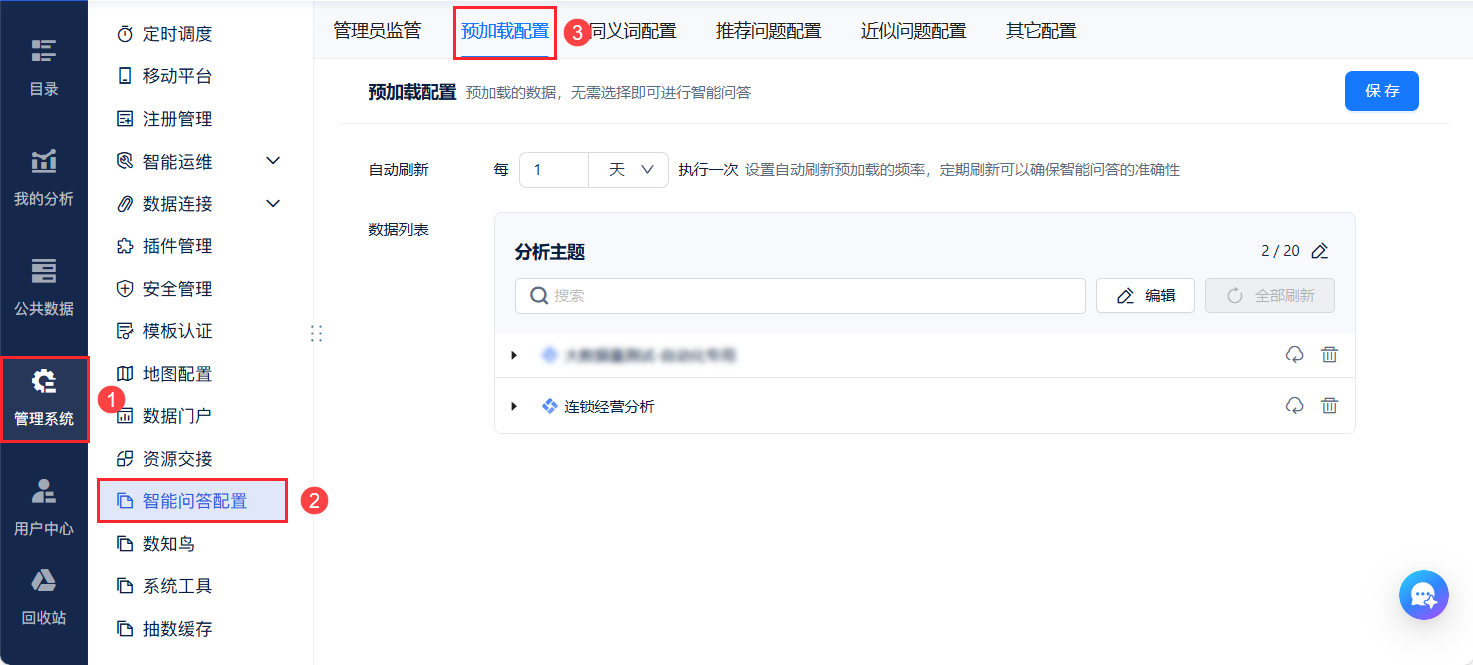The width and height of the screenshot is (1473, 665).
Task: Click the 注册管理 icon
Action: [x=125, y=119]
